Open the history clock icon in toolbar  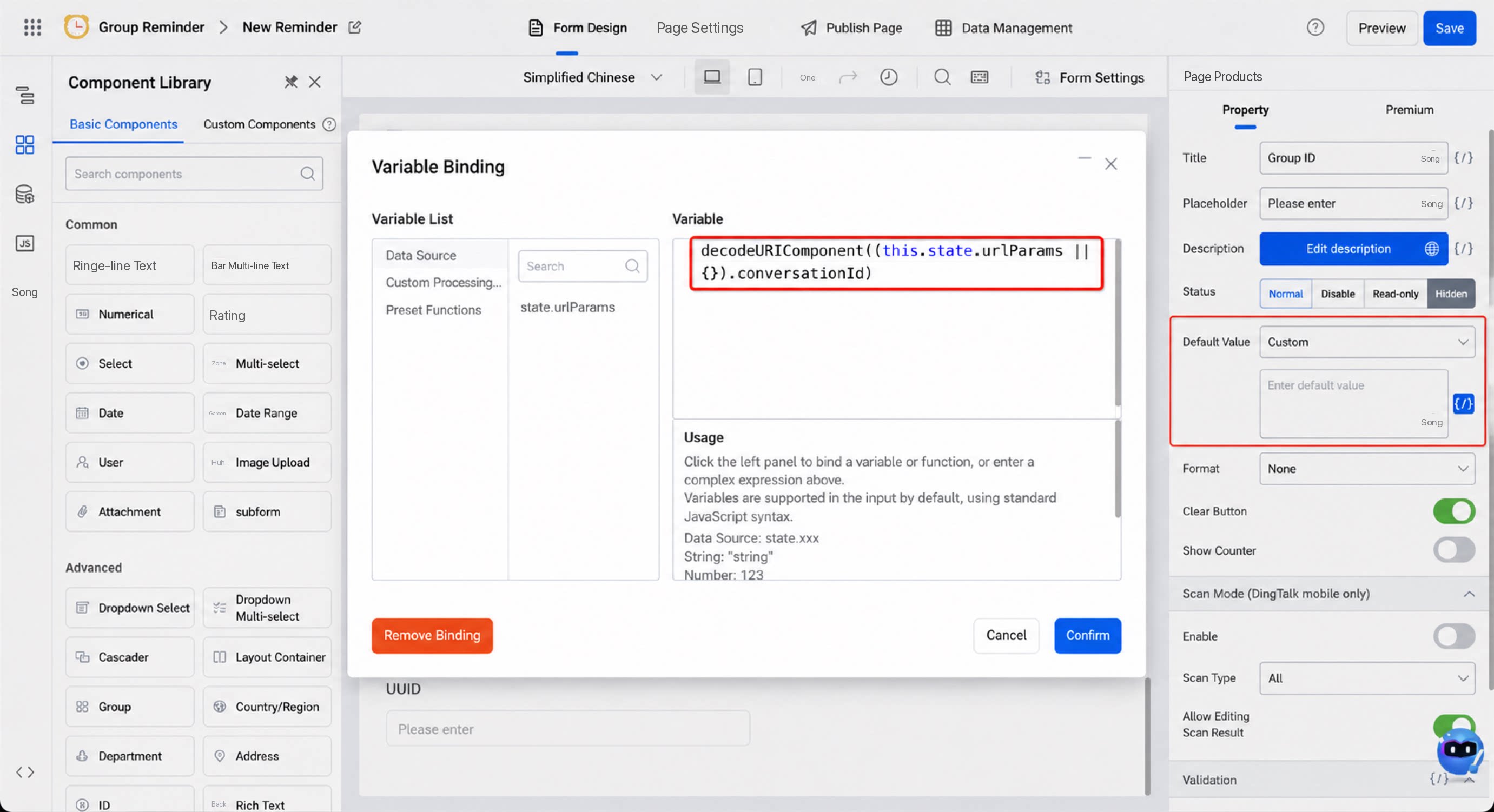[889, 77]
